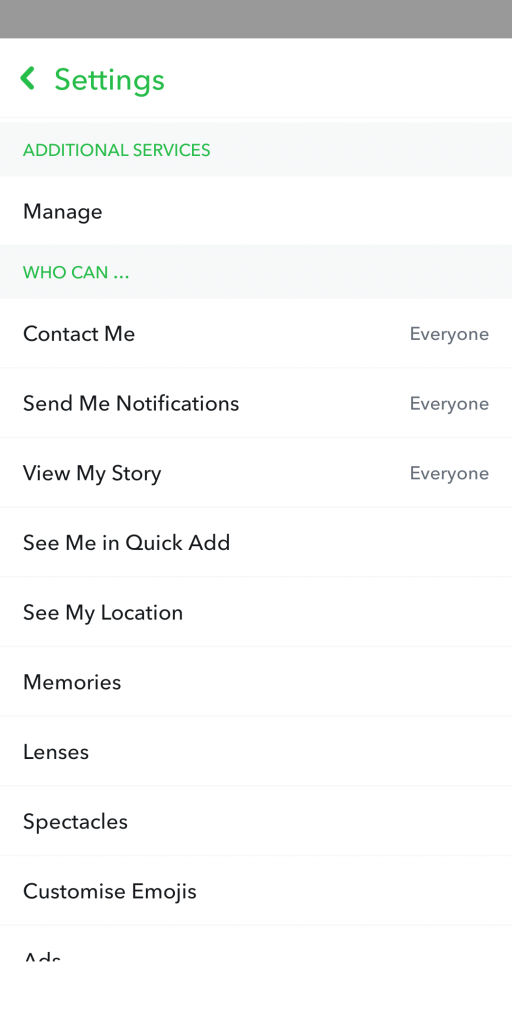Open the partially visible Ads row
512x1024 pixels.
[256, 943]
